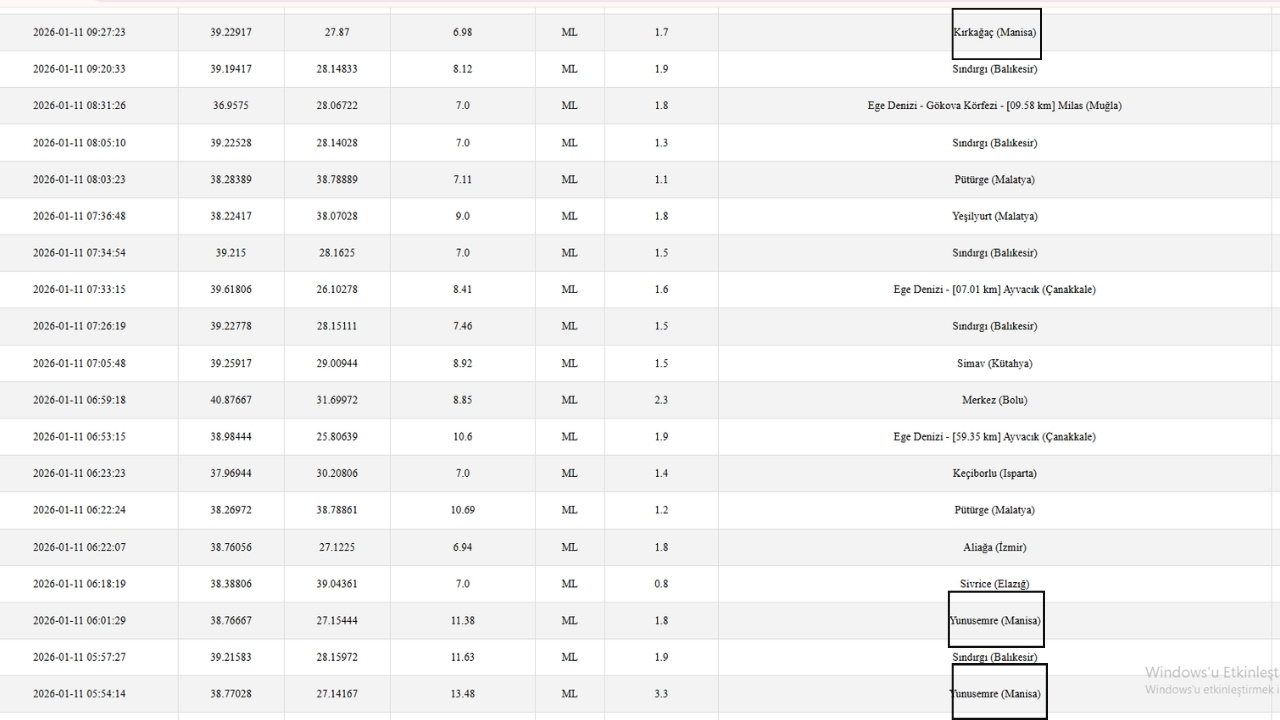Click the Kırkağaç (Manisa) location cell
The width and height of the screenshot is (1280, 720).
(994, 33)
